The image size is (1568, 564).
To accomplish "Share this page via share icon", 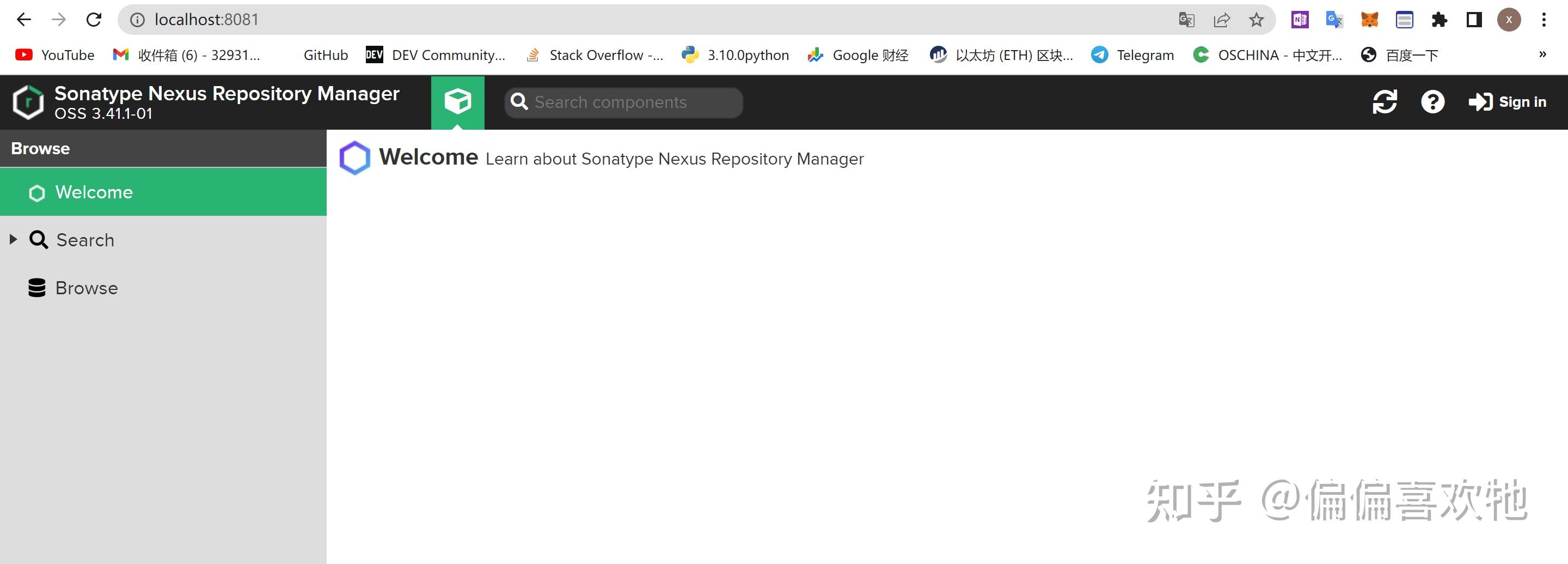I will pyautogui.click(x=1221, y=20).
